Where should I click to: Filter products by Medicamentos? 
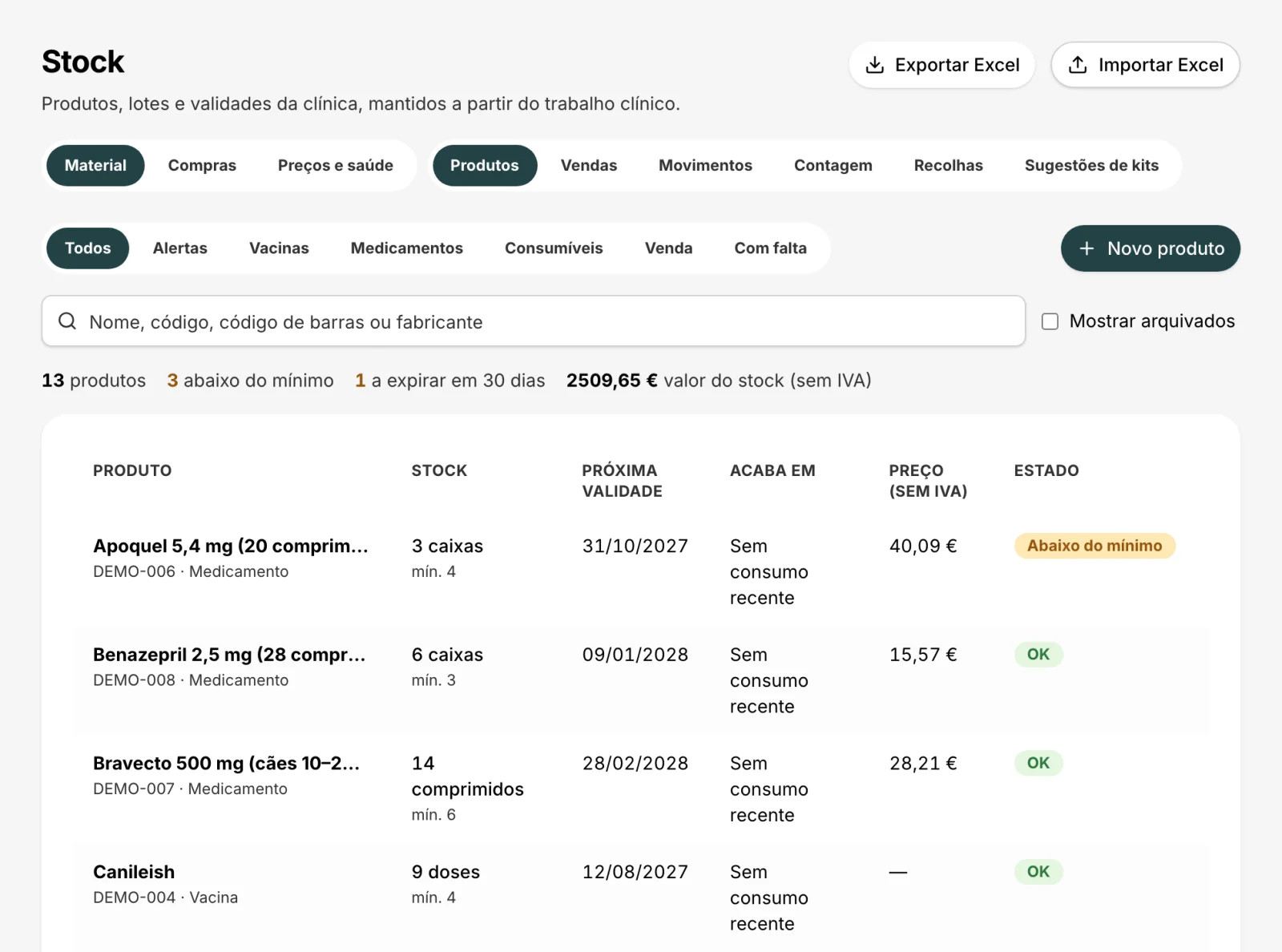coord(407,248)
